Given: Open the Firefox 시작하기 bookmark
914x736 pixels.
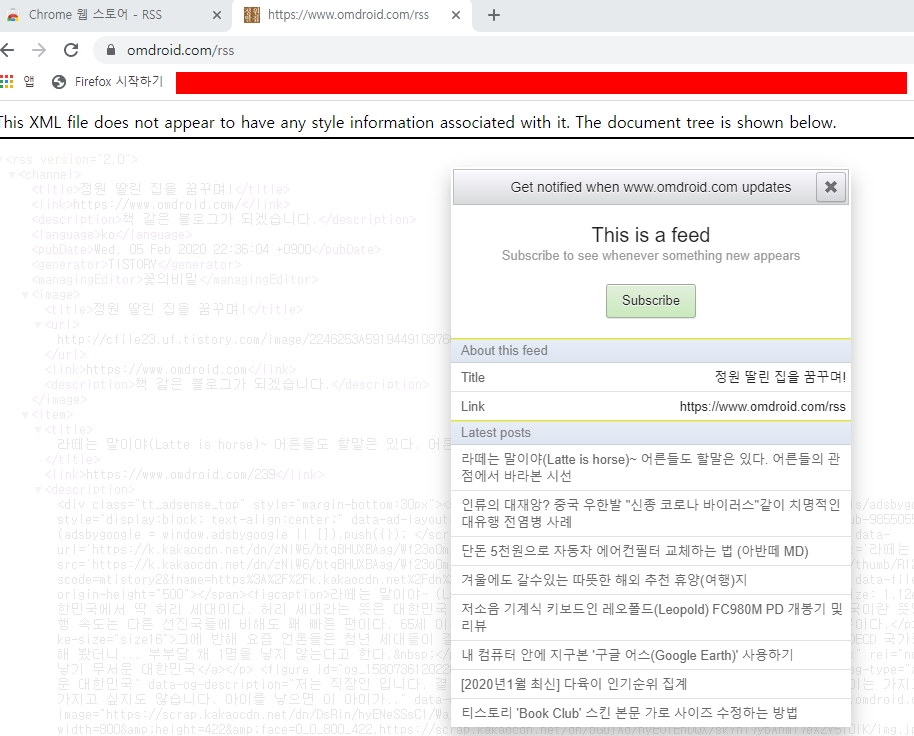Looking at the screenshot, I should click(x=107, y=82).
